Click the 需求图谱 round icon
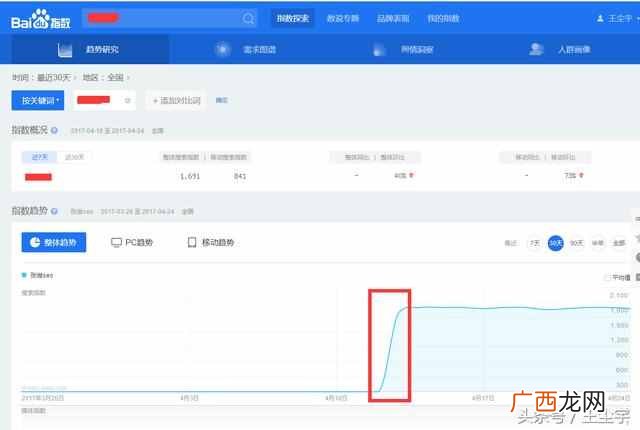640x430 pixels. pos(223,49)
